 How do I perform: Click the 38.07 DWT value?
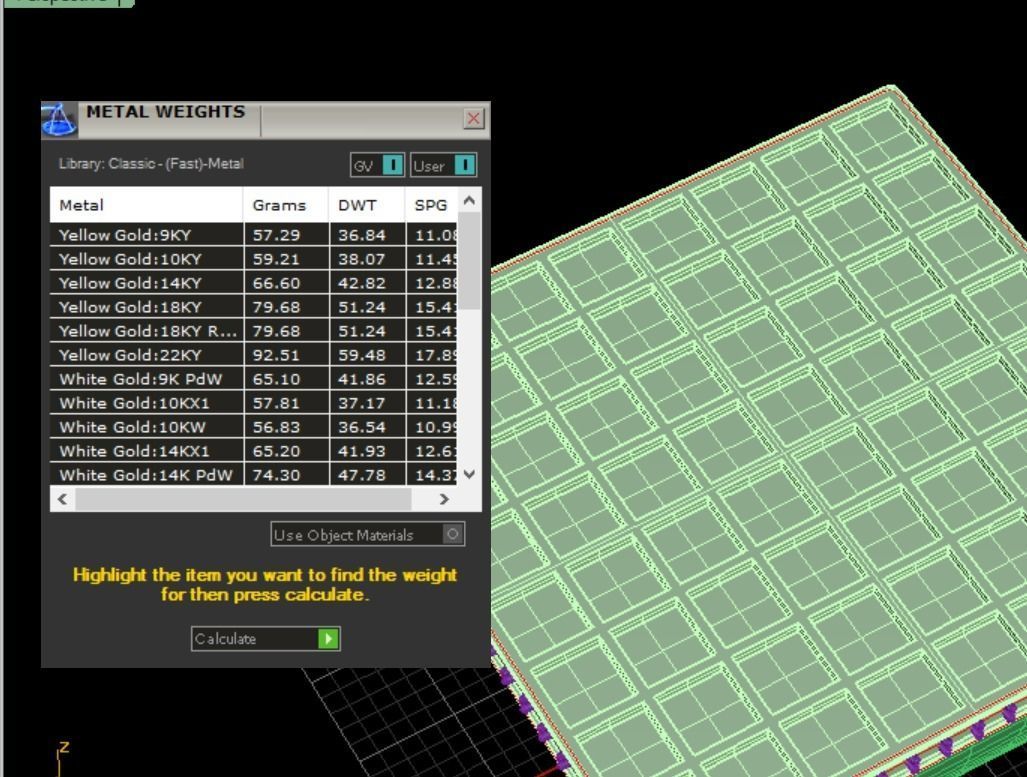(362, 259)
